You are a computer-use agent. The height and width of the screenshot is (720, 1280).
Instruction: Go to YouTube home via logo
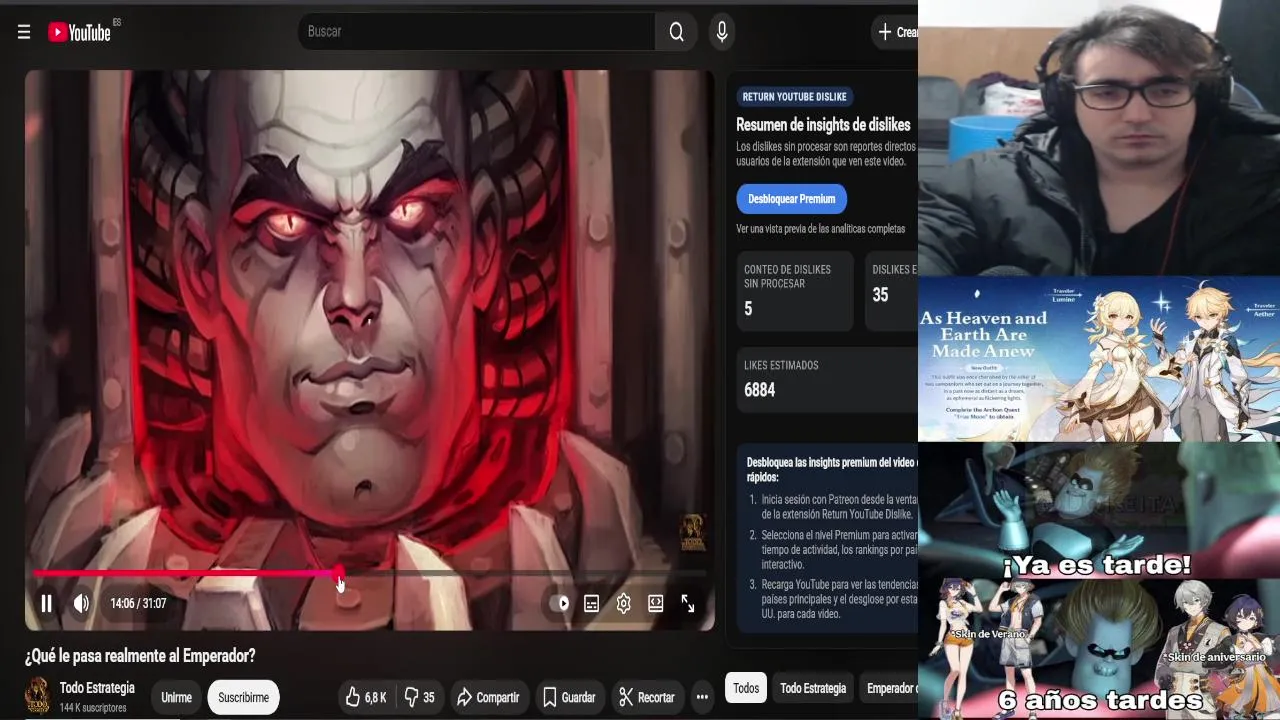coord(80,32)
